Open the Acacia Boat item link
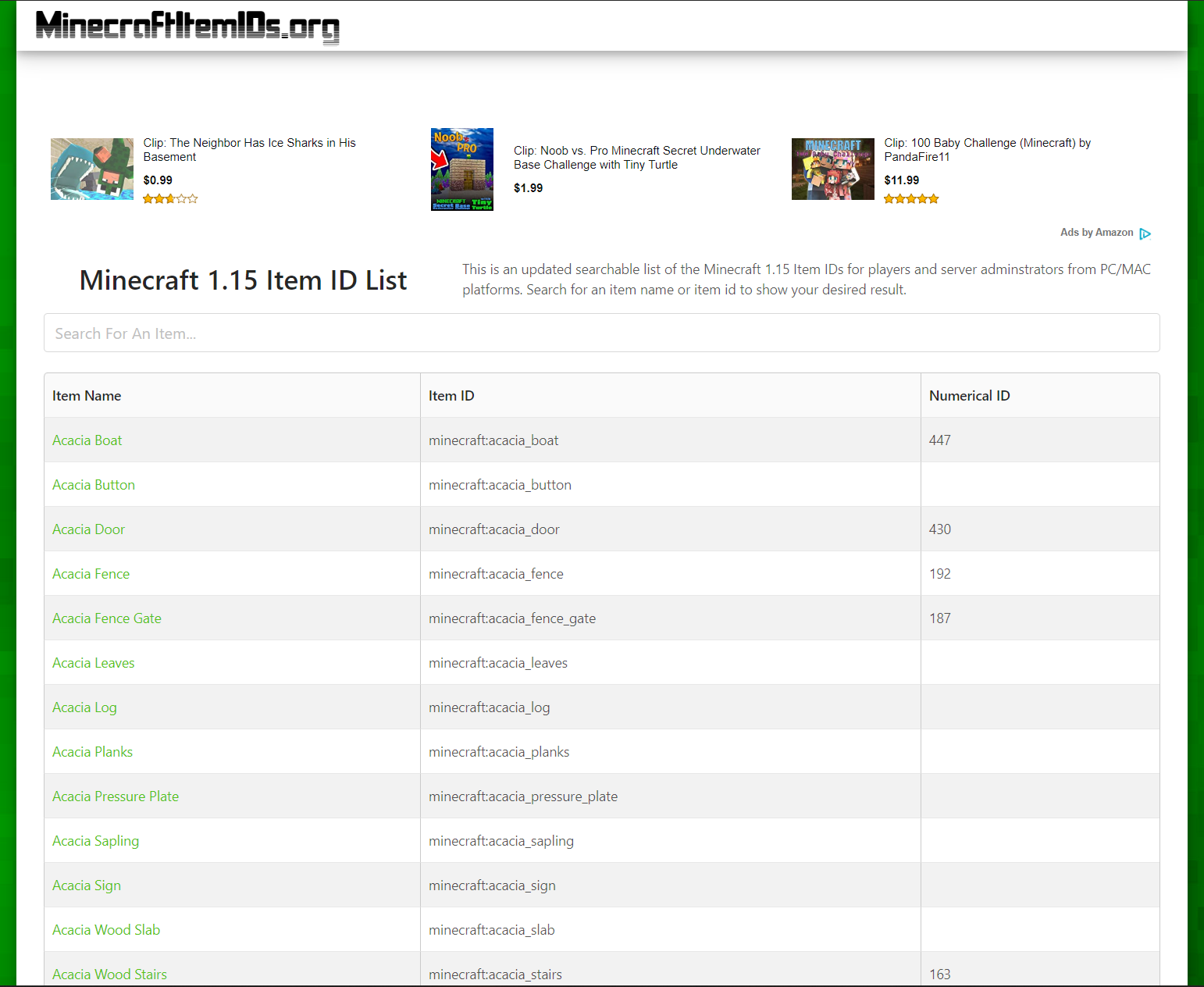The image size is (1204, 987). tap(87, 440)
